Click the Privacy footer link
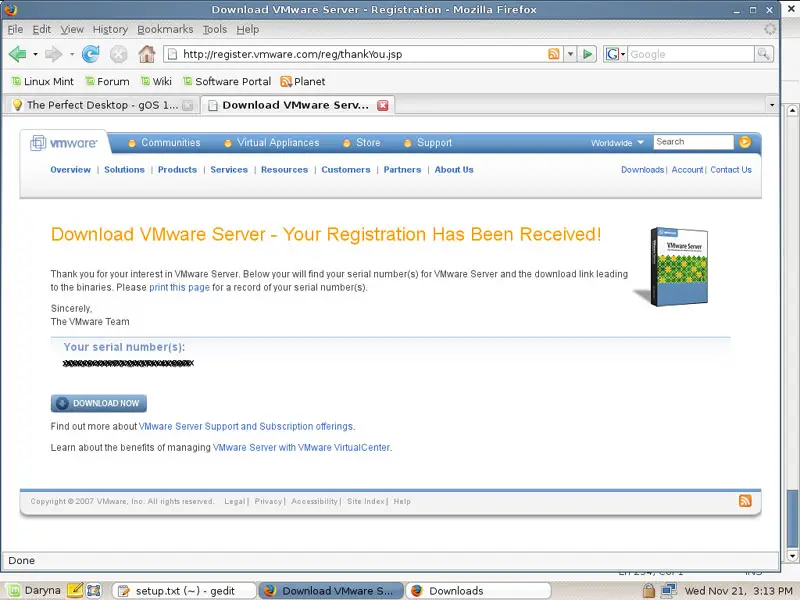 268,502
